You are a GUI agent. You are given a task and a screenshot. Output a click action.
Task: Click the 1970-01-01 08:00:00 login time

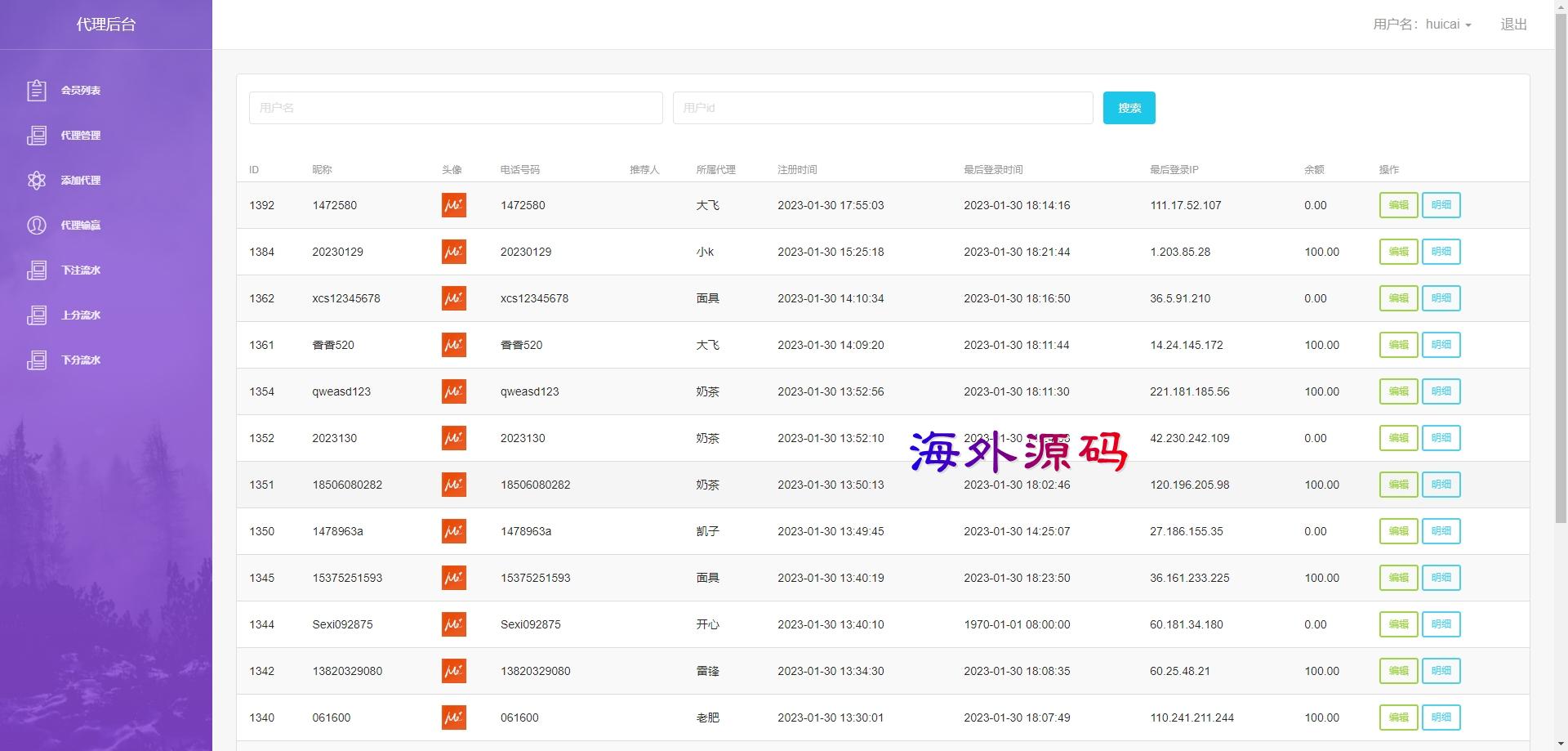coord(1017,624)
